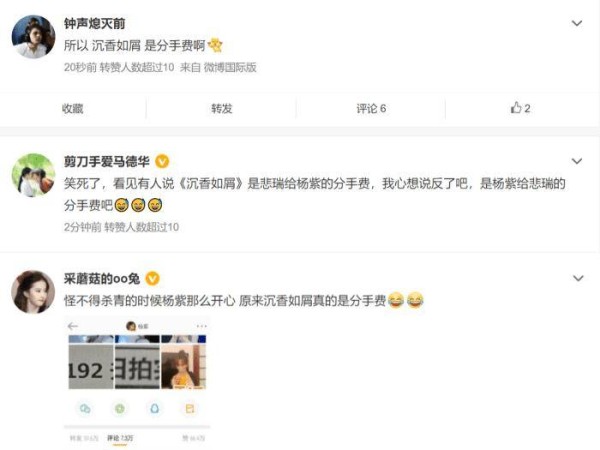The width and height of the screenshot is (600, 450).
Task: Click the QQ penguin share icon in image
Action: [155, 409]
